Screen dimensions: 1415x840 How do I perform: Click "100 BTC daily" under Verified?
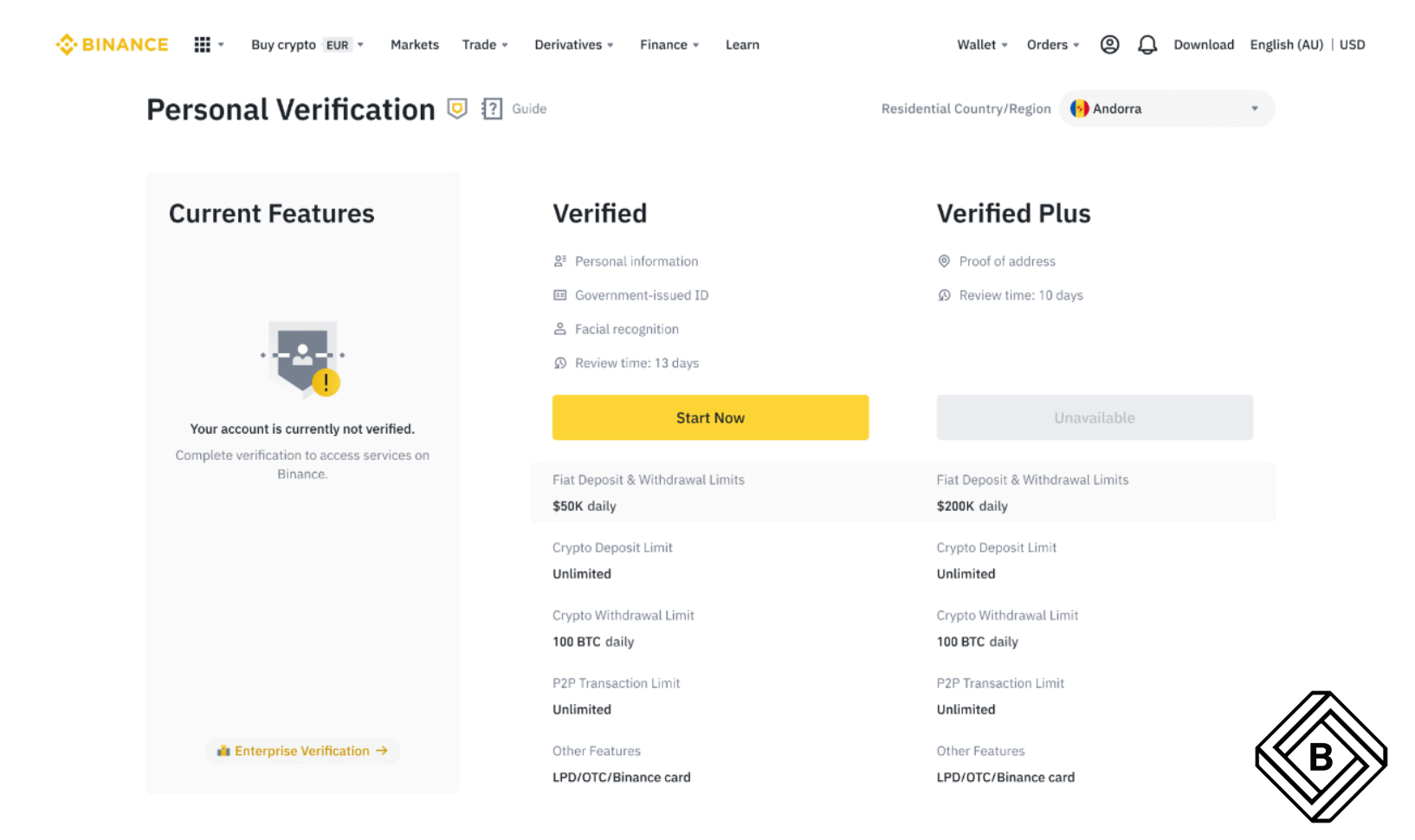[593, 642]
